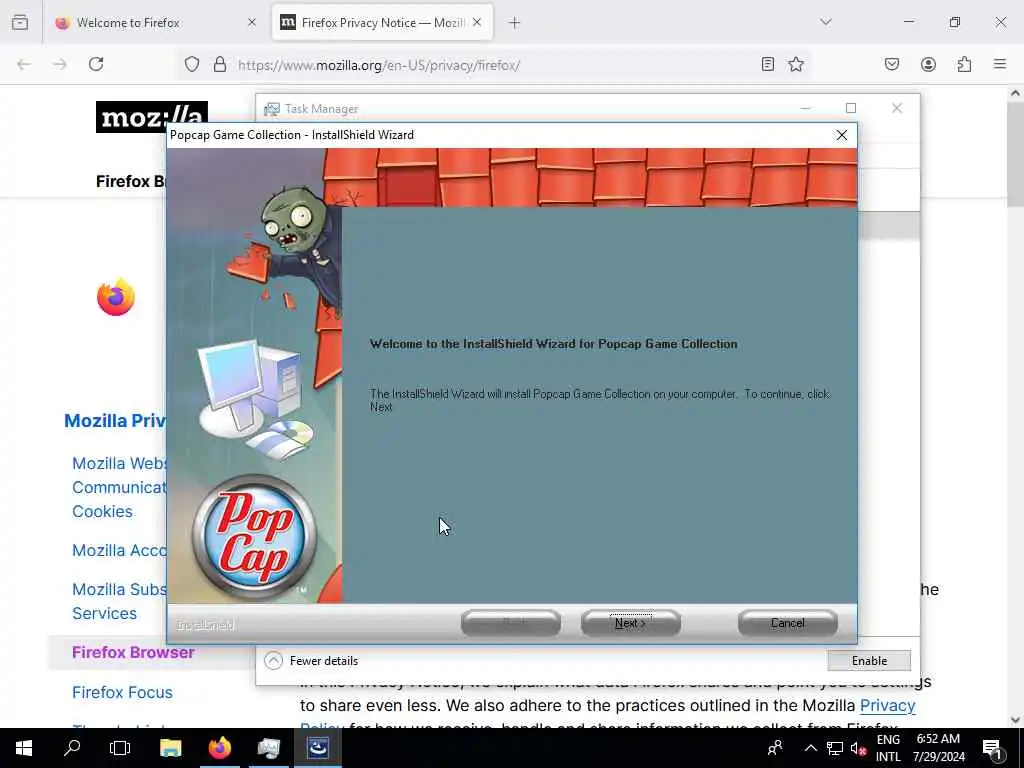The width and height of the screenshot is (1024, 768).
Task: Restore down the Firefox window
Action: pyautogui.click(x=955, y=22)
